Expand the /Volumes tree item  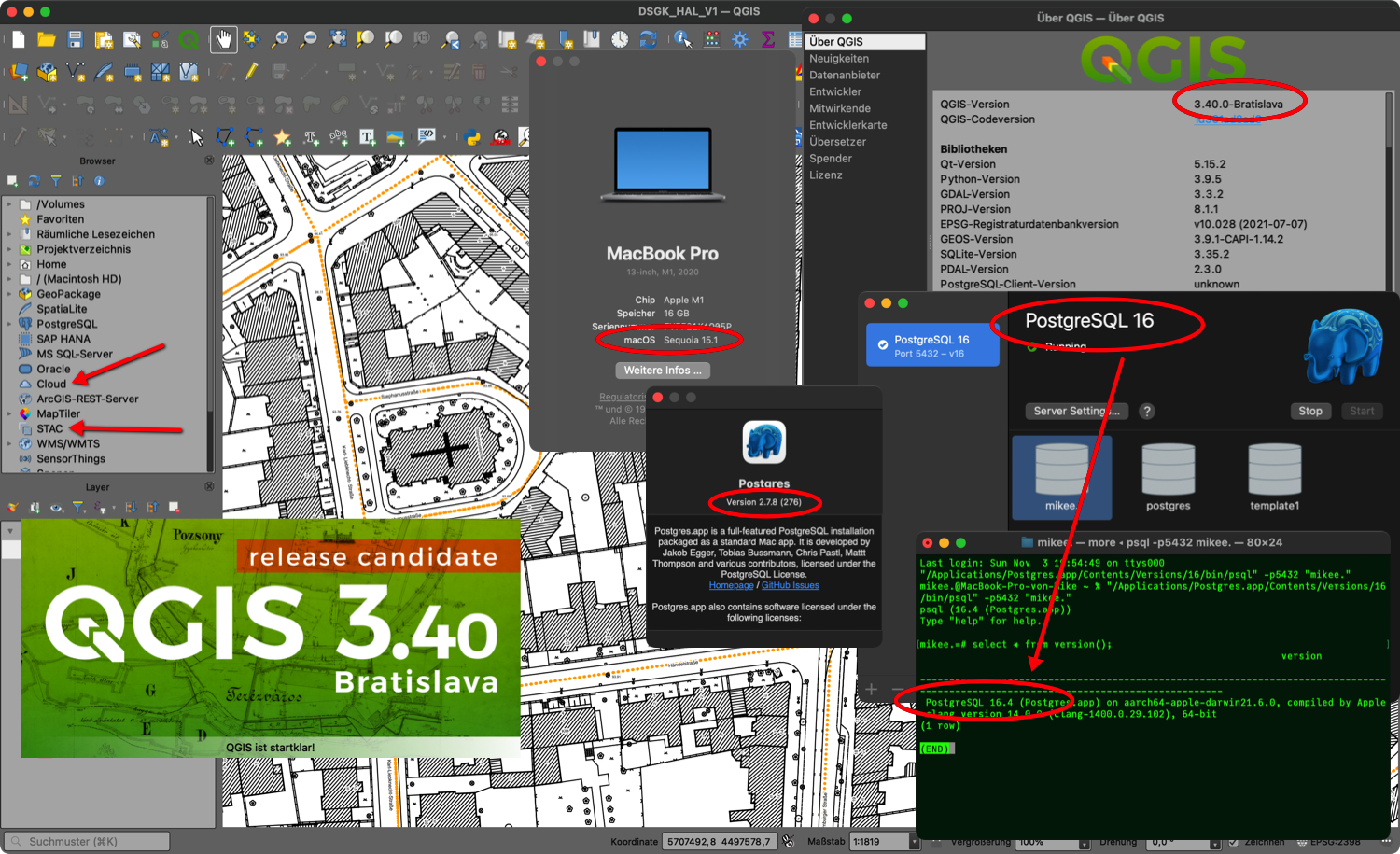pos(9,204)
